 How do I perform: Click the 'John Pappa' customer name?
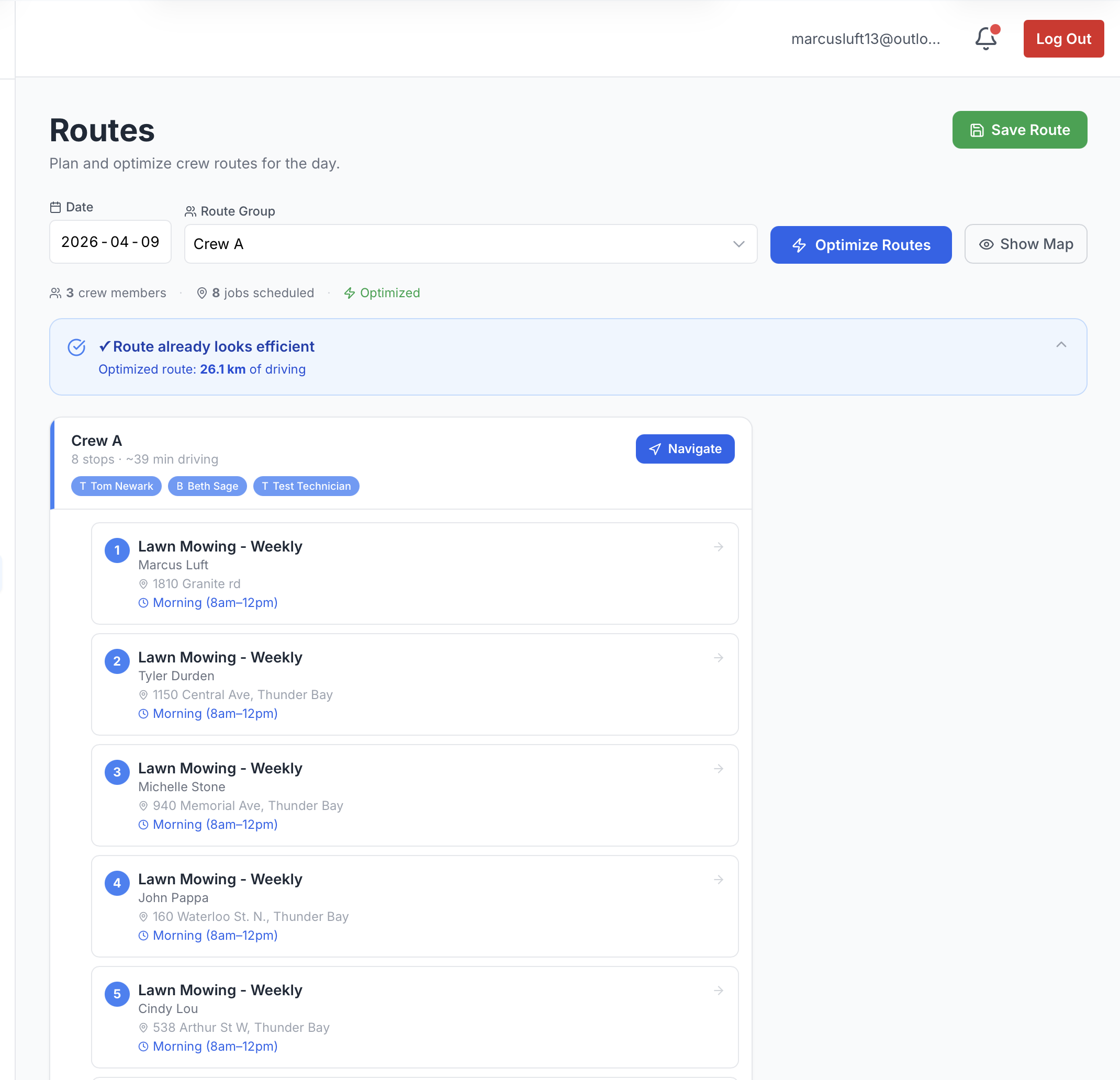[173, 897]
